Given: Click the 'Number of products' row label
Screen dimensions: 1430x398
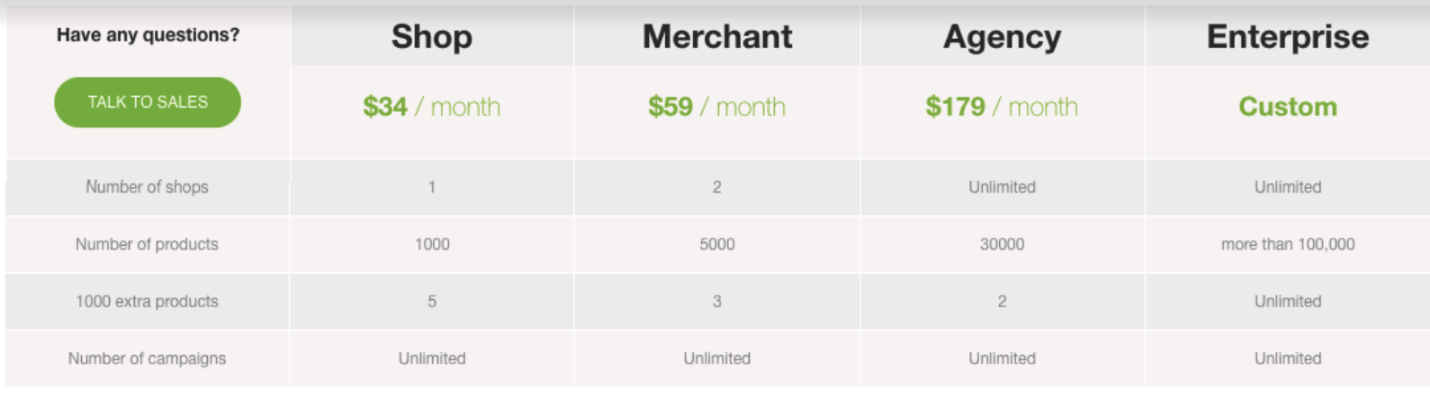Looking at the screenshot, I should pyautogui.click(x=147, y=244).
